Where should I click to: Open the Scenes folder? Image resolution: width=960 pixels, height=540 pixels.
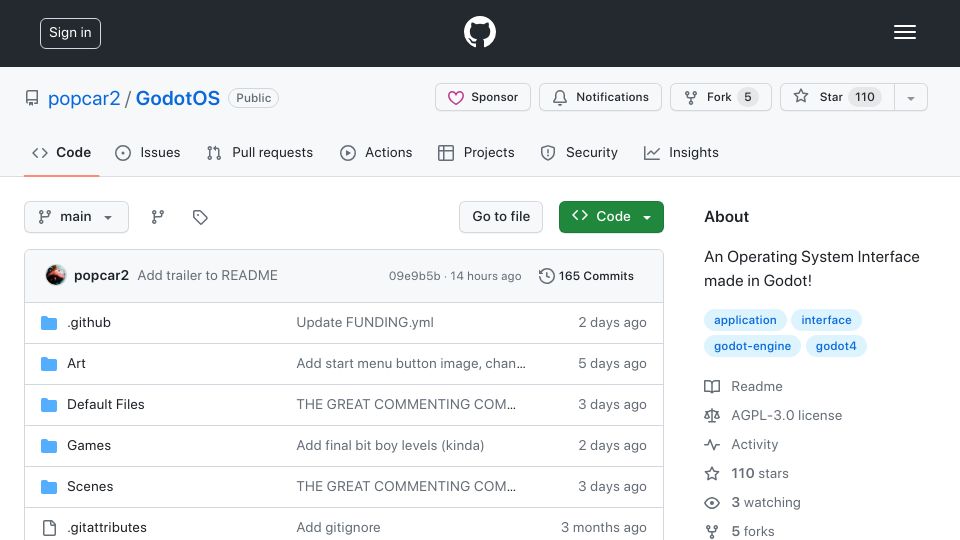(x=90, y=487)
